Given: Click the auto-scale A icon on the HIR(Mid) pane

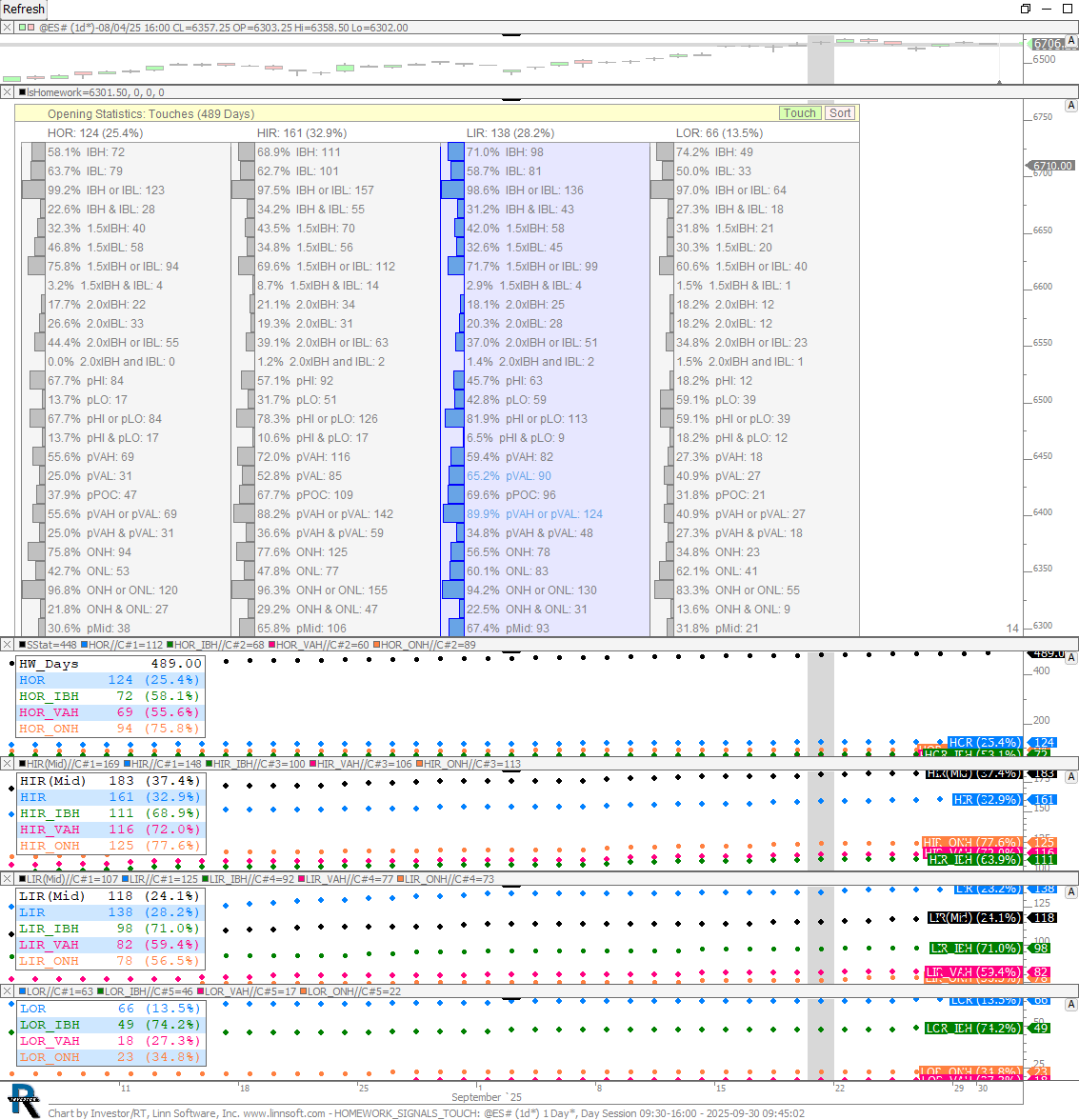Looking at the screenshot, I should pyautogui.click(x=1071, y=777).
